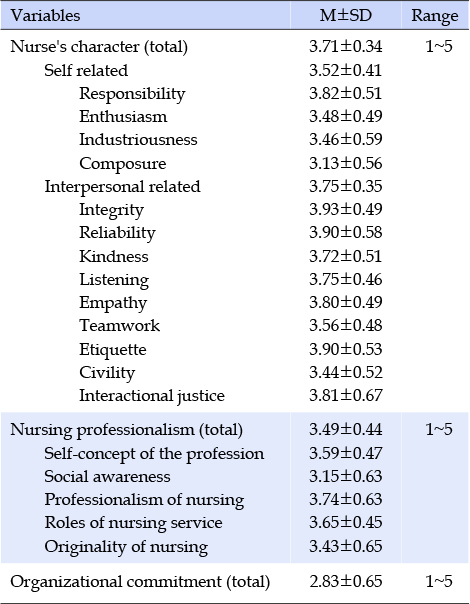Viewport: 470px width, 604px height.
Task: Click the M±SD column header
Action: (x=346, y=15)
